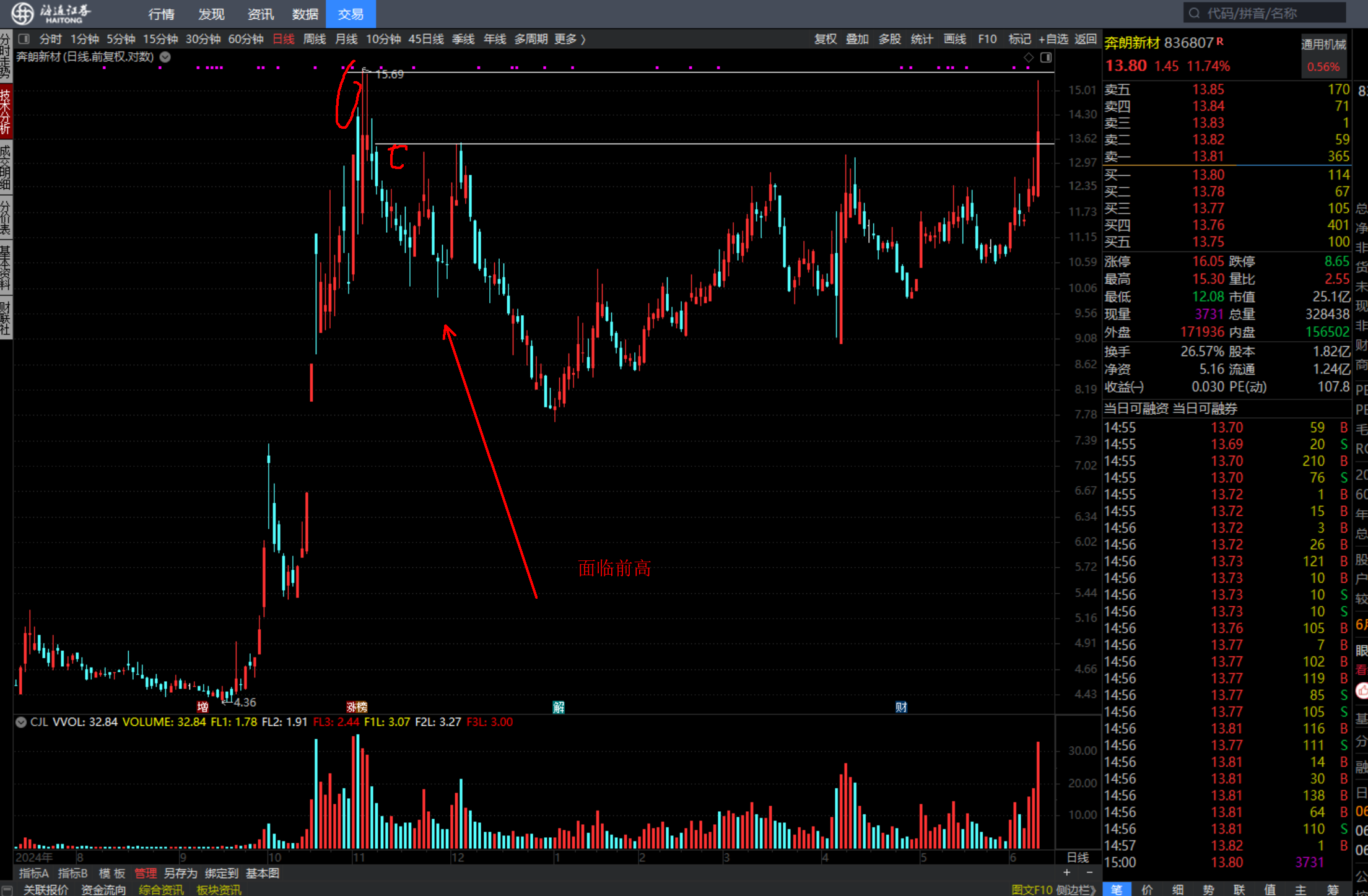Open the 行情 menu
The height and width of the screenshot is (896, 1368).
pos(162,14)
